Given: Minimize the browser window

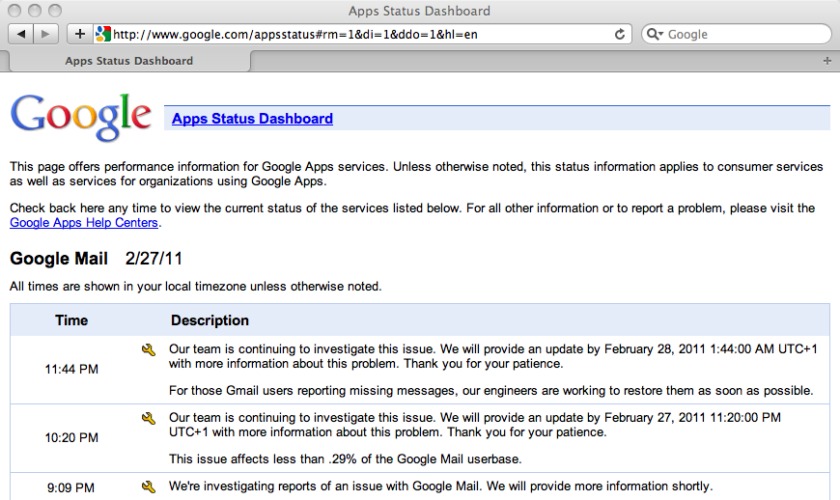Looking at the screenshot, I should 33,11.
